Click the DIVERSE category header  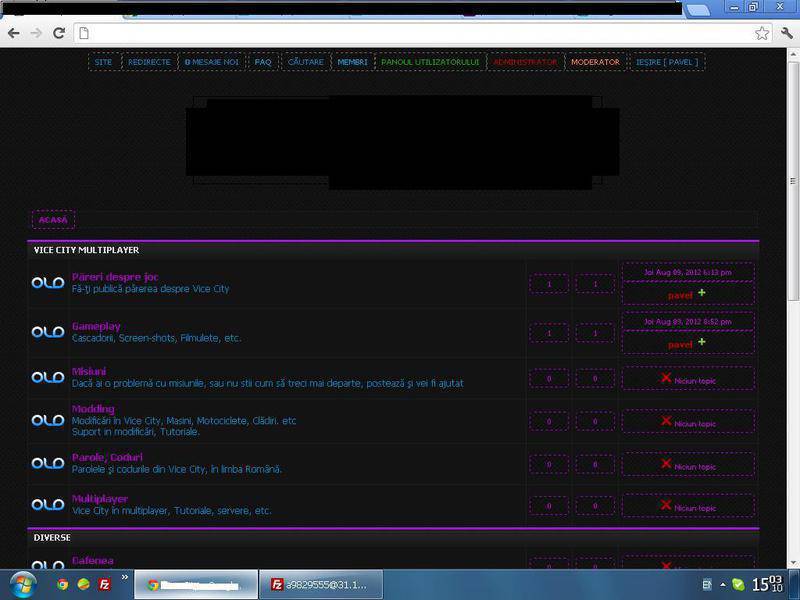(x=52, y=538)
